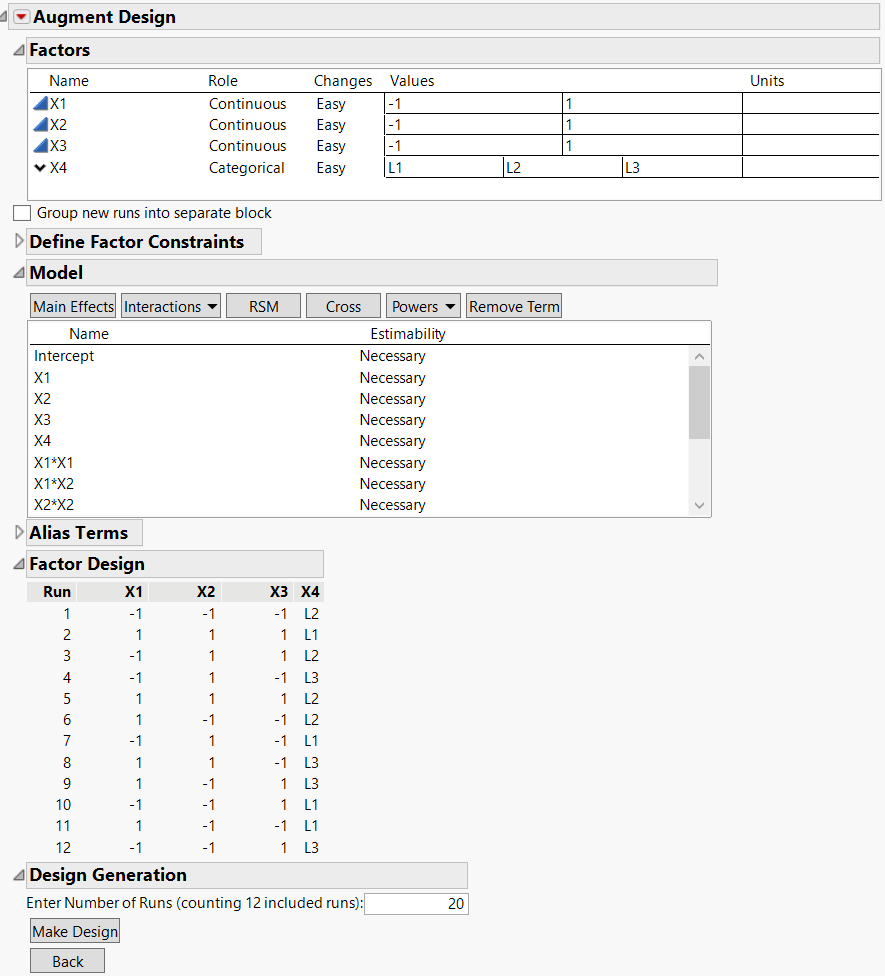Viewport: 885px width, 976px height.
Task: Collapse the Factors section
Action: click(19, 50)
